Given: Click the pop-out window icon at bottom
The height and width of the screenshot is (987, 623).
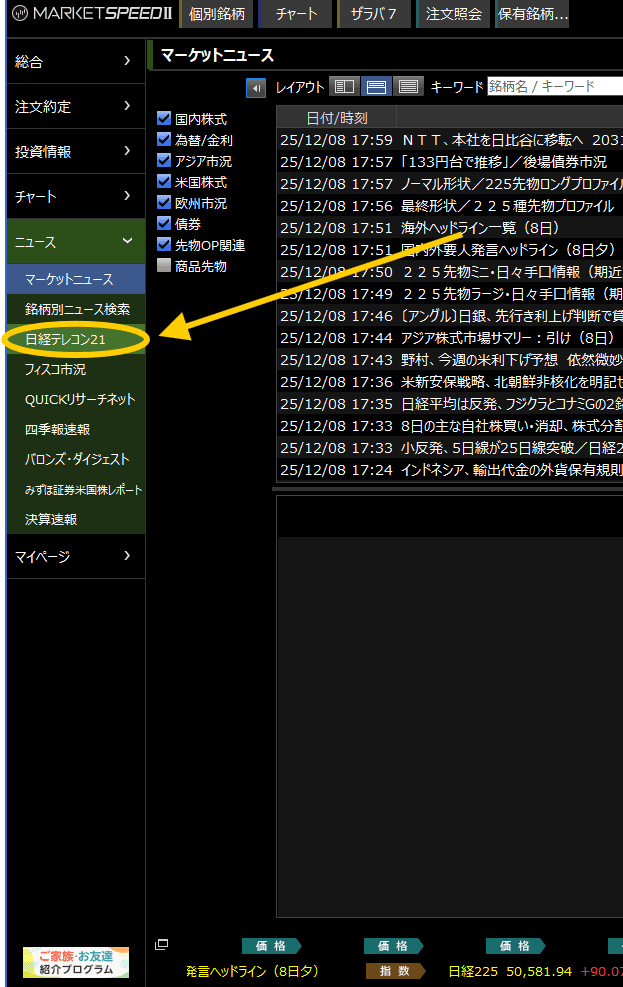Looking at the screenshot, I should 162,944.
